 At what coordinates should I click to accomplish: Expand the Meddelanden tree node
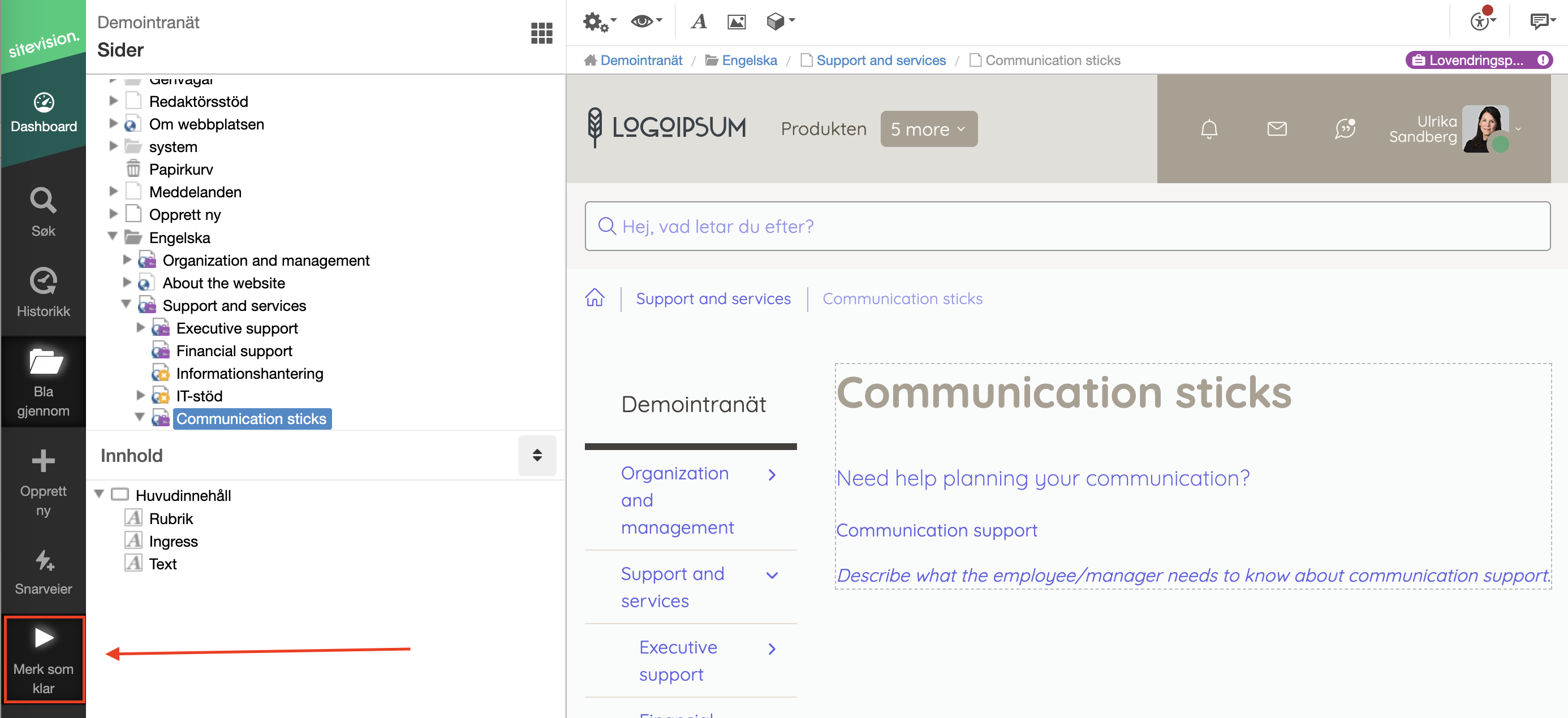click(x=113, y=191)
